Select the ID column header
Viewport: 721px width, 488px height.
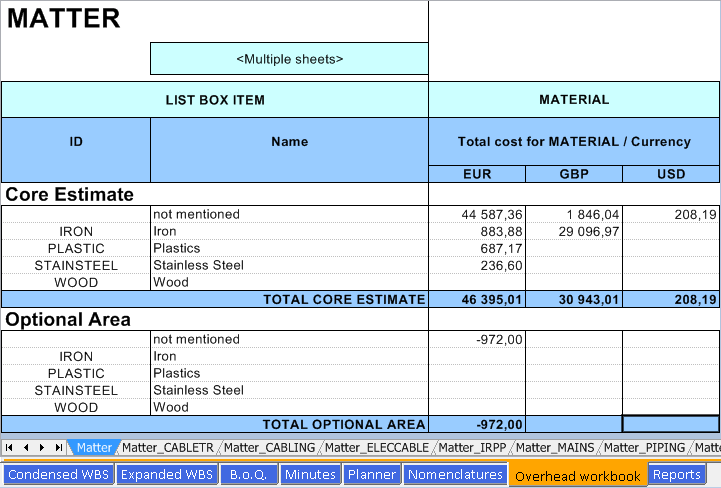[76, 150]
